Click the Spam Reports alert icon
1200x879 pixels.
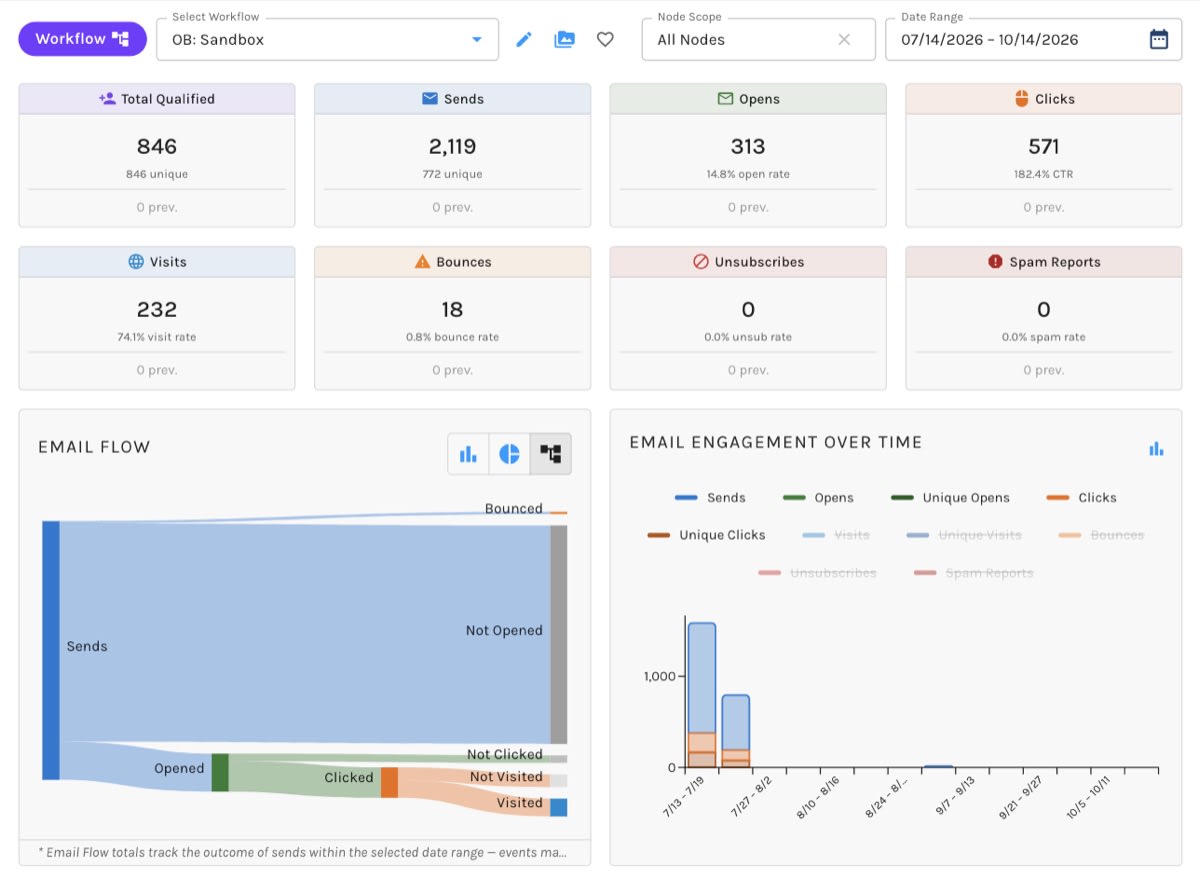point(995,262)
